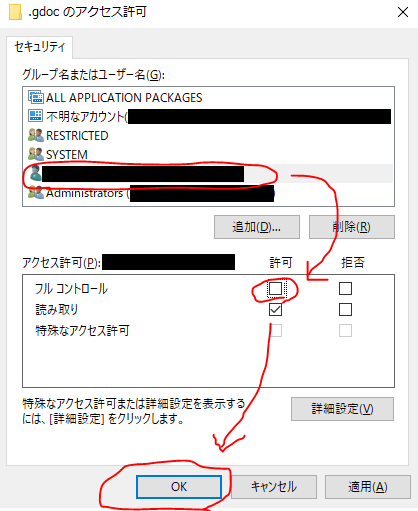Click the Add (追加) button
The height and width of the screenshot is (511, 418).
257,227
